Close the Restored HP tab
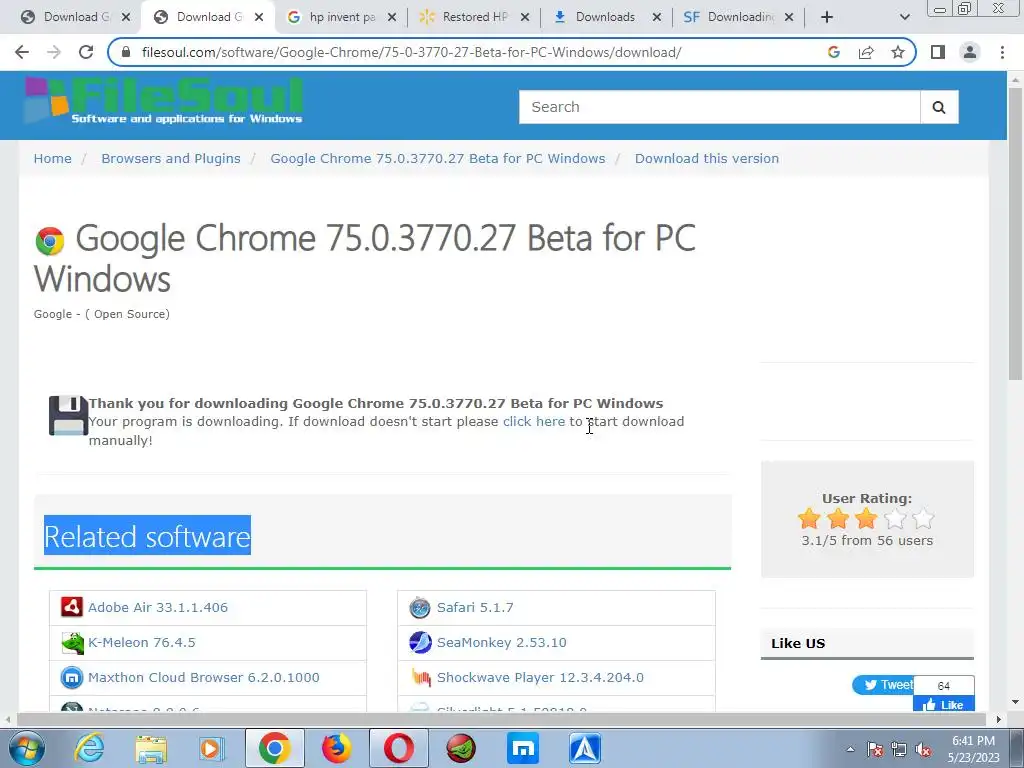The height and width of the screenshot is (768, 1024). coord(525,17)
